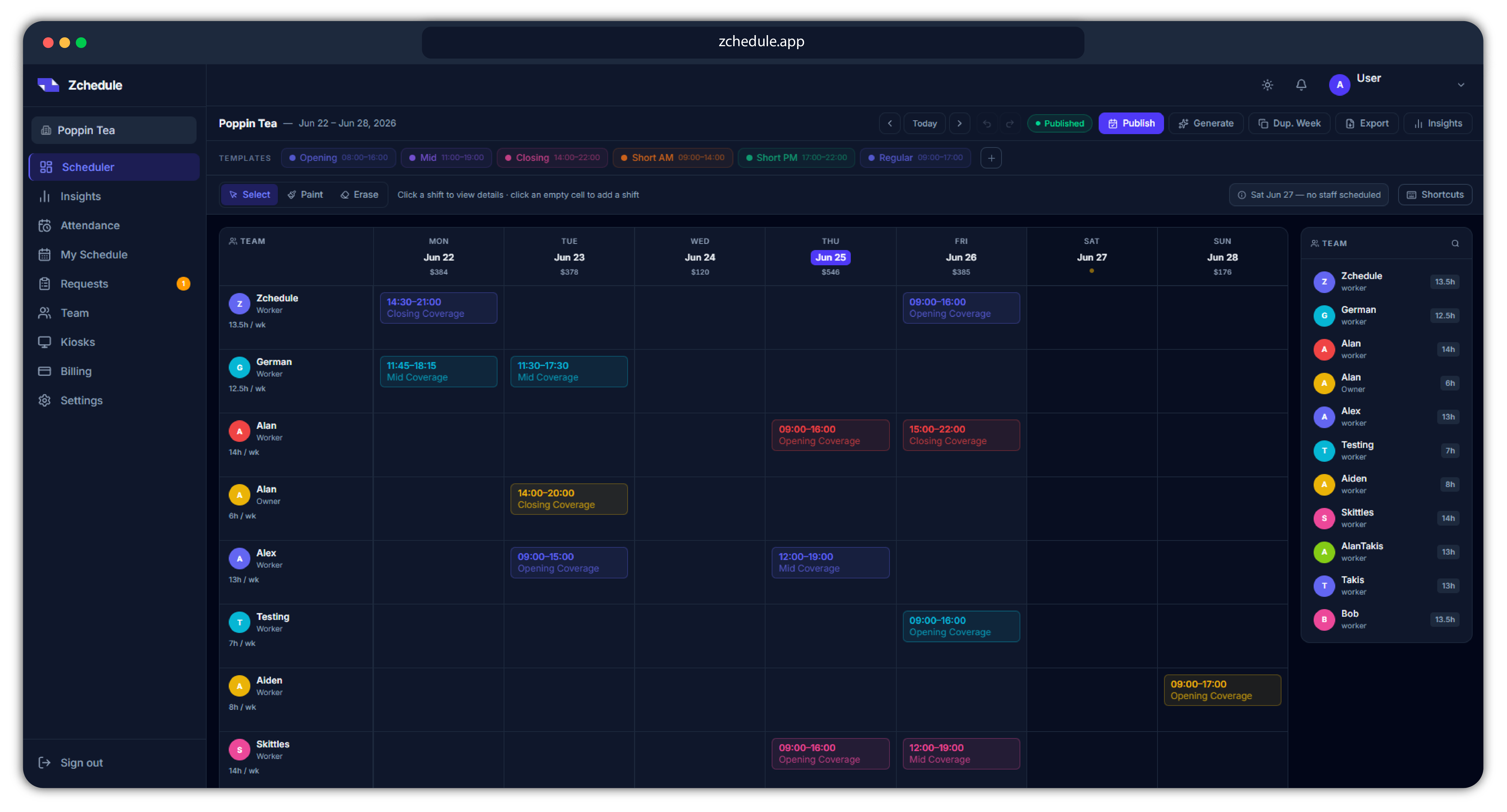Image resolution: width=1507 pixels, height=812 pixels.
Task: Add a new shift template plus button
Action: 991,158
